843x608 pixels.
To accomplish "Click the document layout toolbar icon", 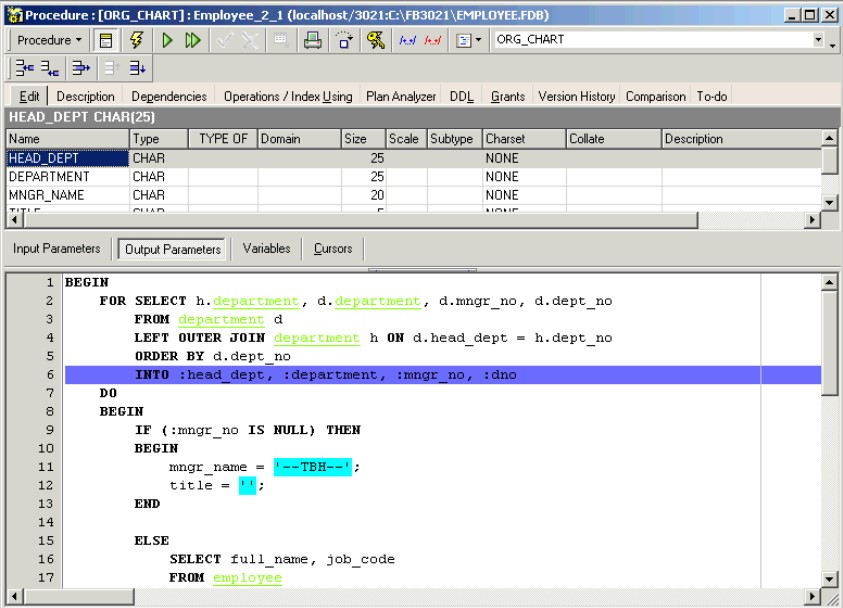I will (463, 40).
